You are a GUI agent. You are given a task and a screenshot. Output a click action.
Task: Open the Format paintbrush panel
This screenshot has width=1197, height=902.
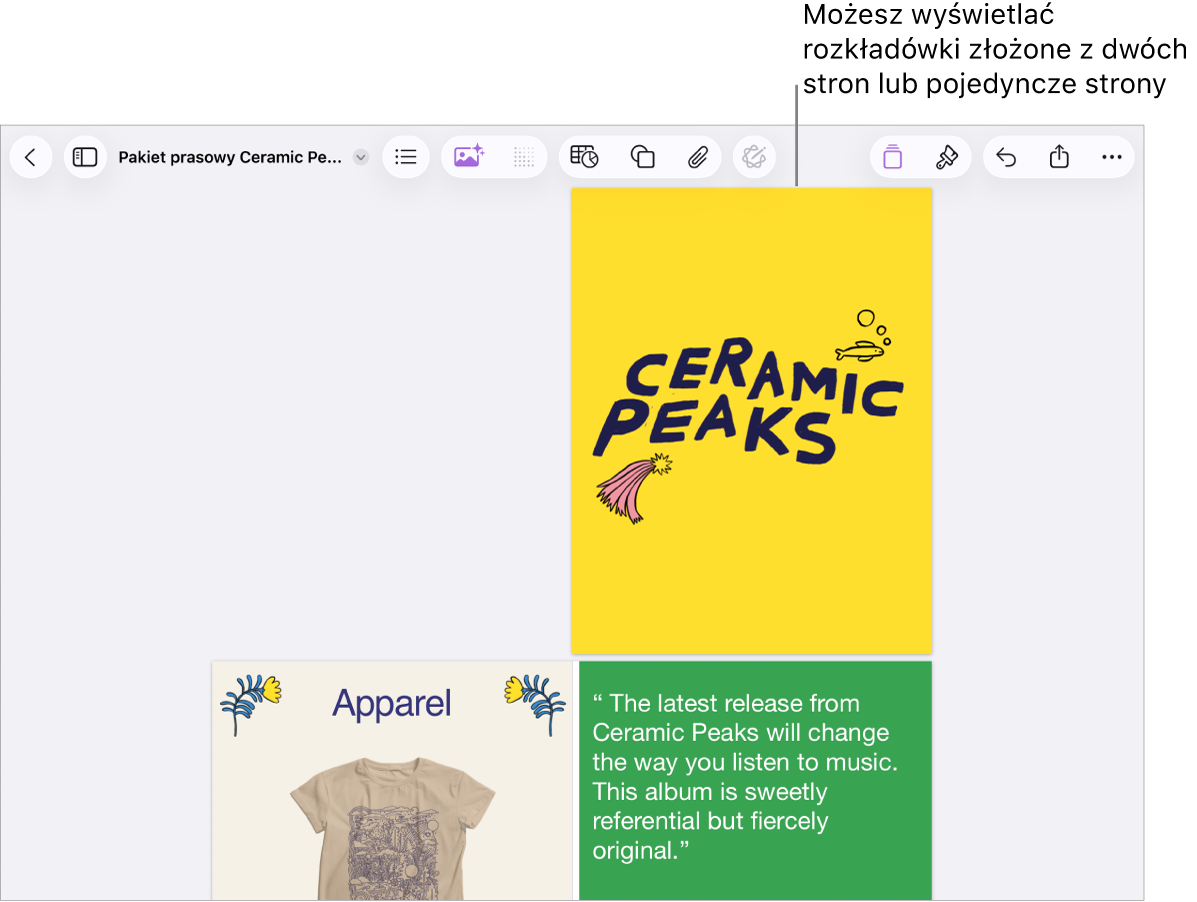[x=947, y=157]
